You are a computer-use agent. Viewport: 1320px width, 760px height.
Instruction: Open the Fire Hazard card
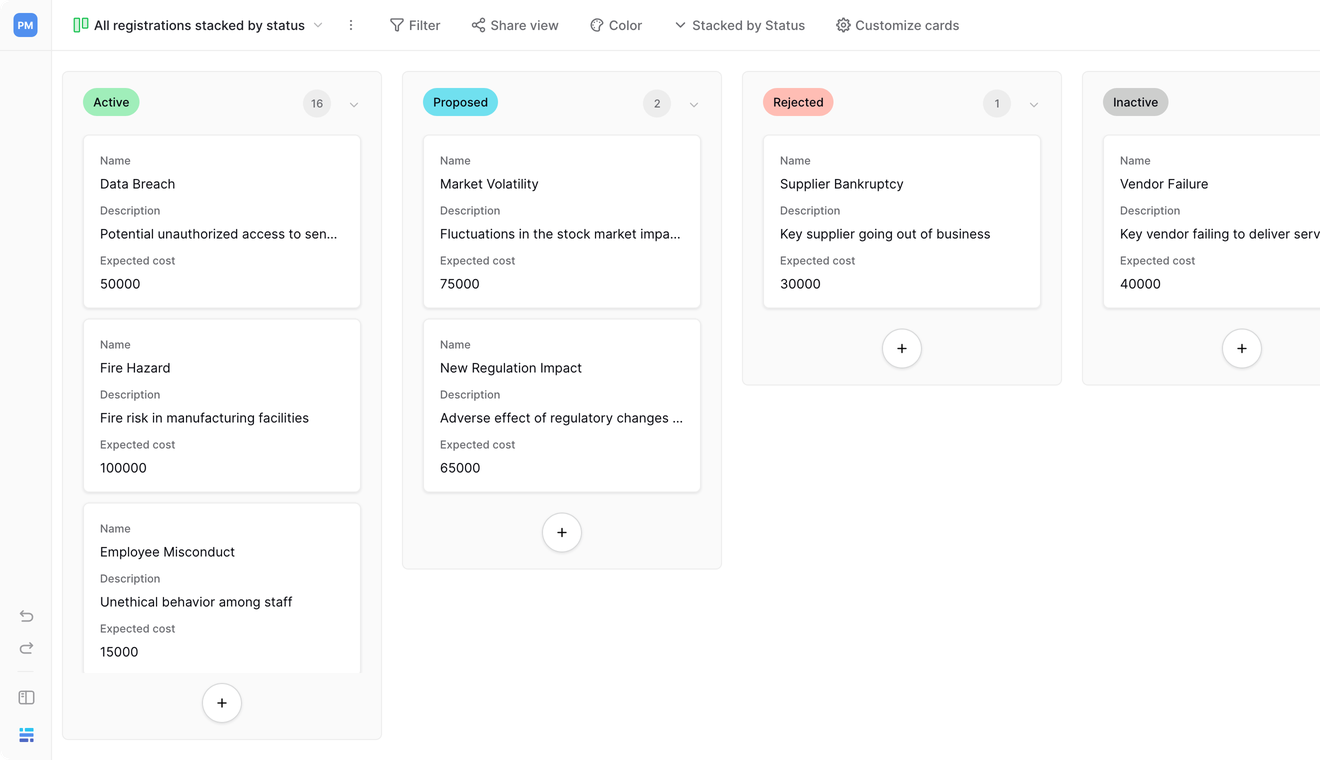click(222, 406)
